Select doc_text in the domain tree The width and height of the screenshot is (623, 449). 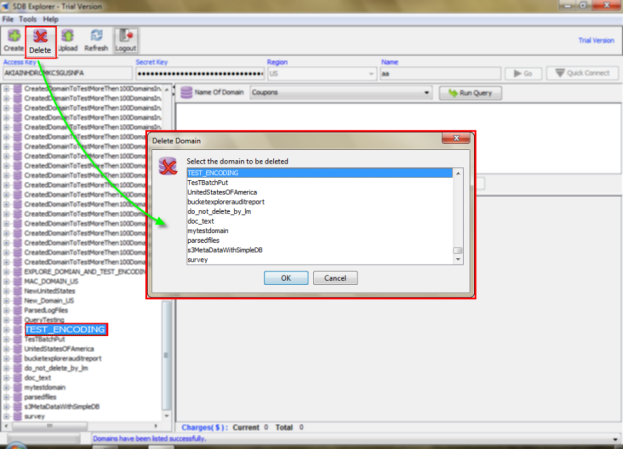(x=37, y=378)
